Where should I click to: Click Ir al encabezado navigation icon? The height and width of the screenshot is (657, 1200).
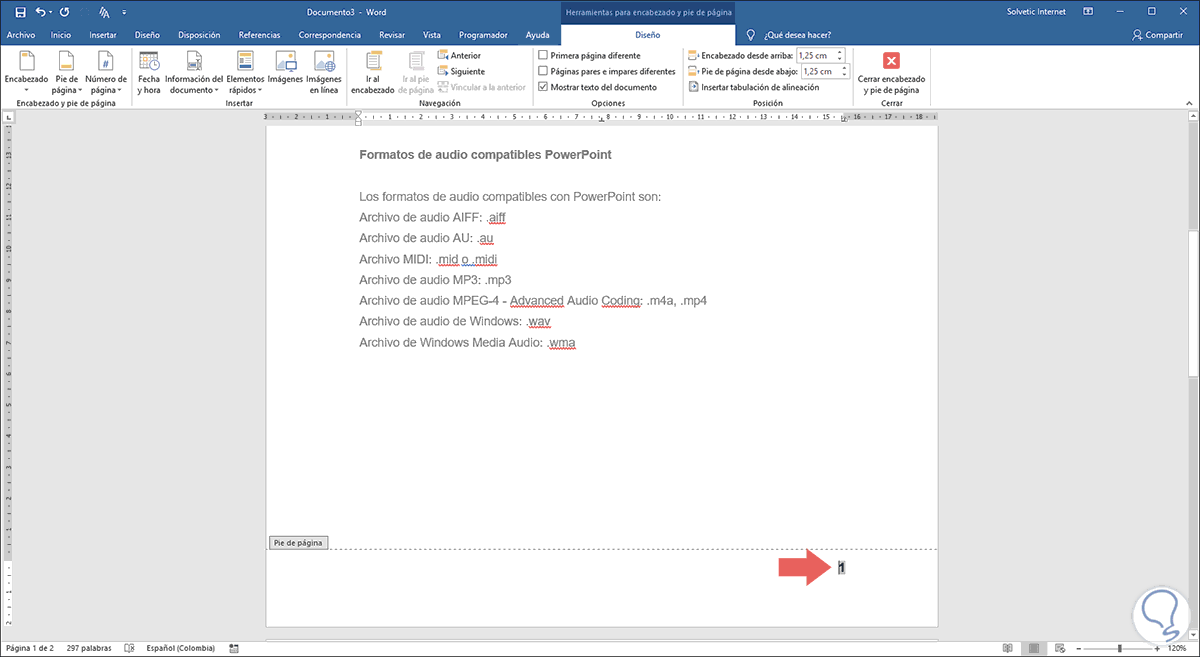(x=373, y=71)
